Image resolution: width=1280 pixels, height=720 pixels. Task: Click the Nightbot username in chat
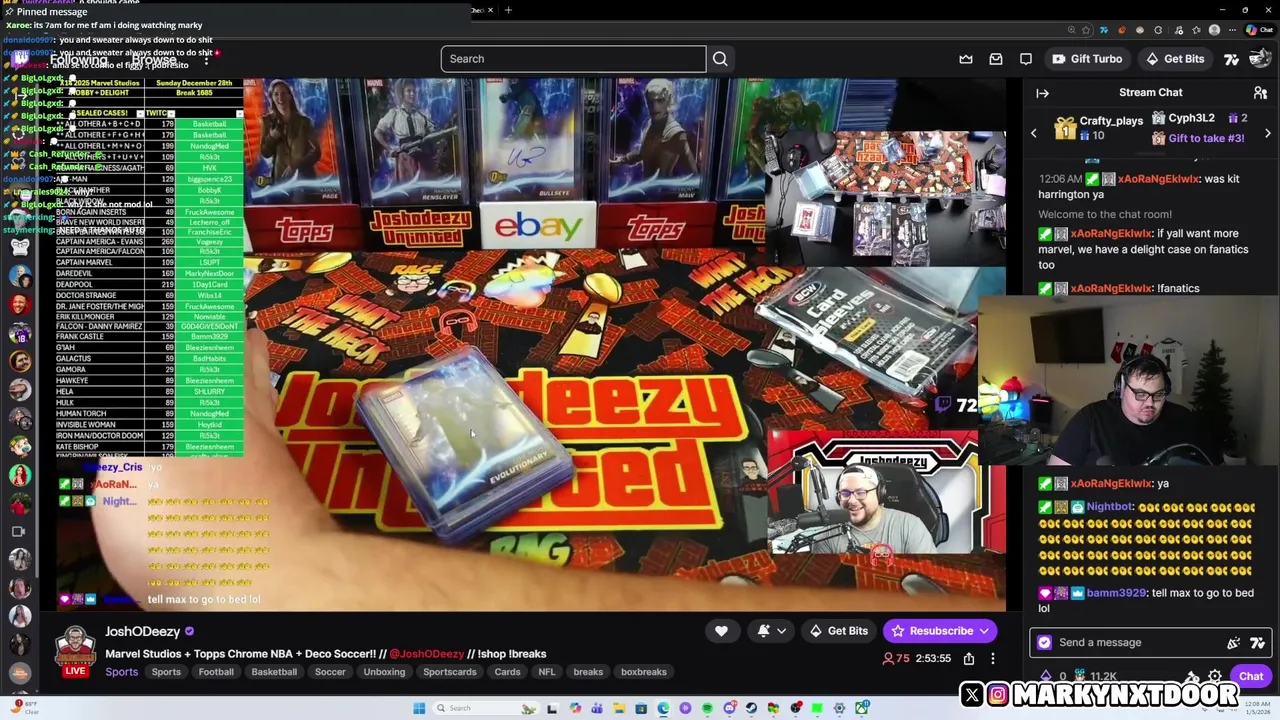(1110, 507)
